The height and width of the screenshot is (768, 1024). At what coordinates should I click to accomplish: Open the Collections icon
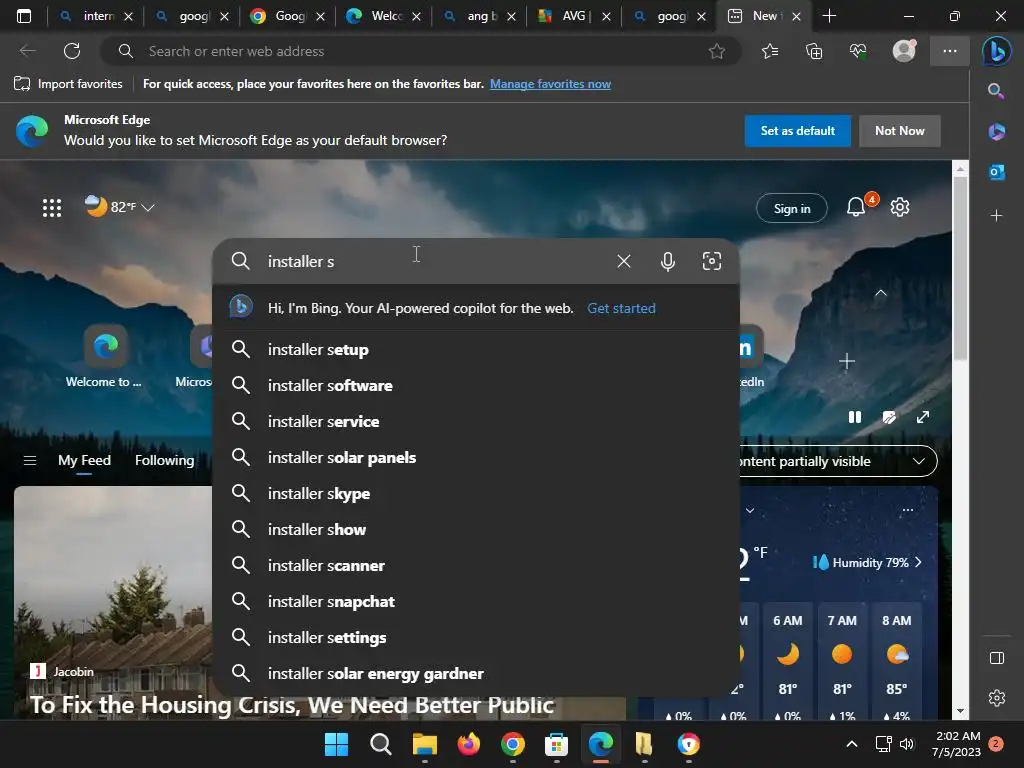814,51
